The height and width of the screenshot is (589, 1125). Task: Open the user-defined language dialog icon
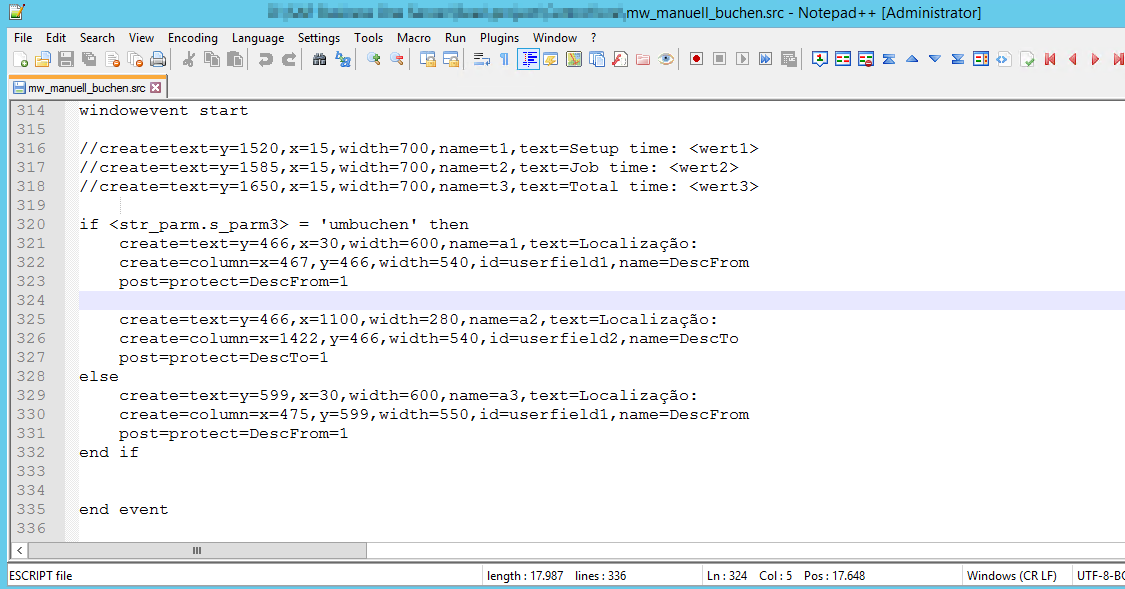(x=551, y=60)
